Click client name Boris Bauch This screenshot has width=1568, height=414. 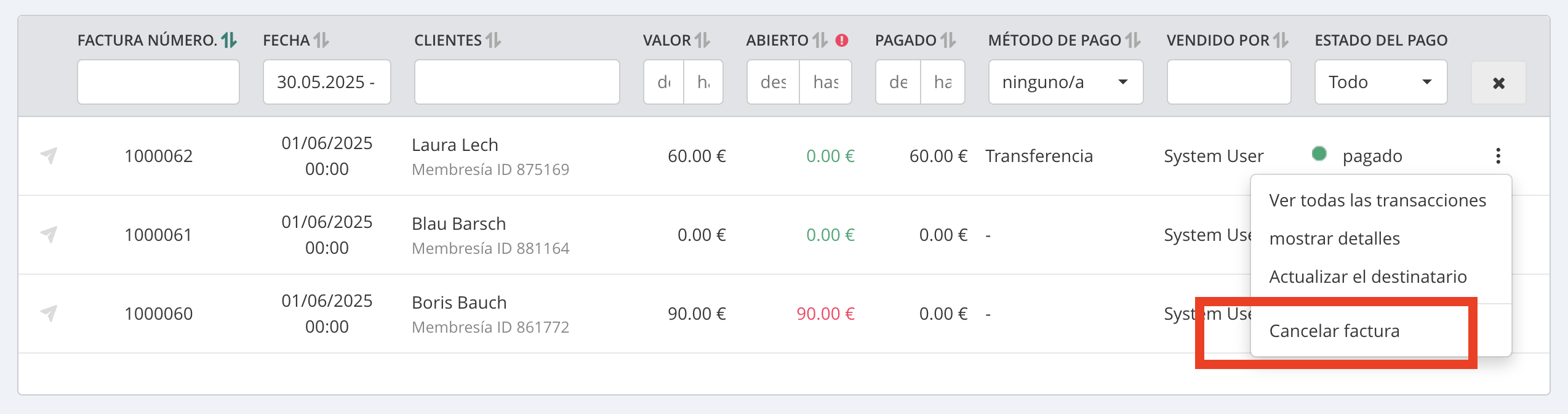[x=459, y=302]
